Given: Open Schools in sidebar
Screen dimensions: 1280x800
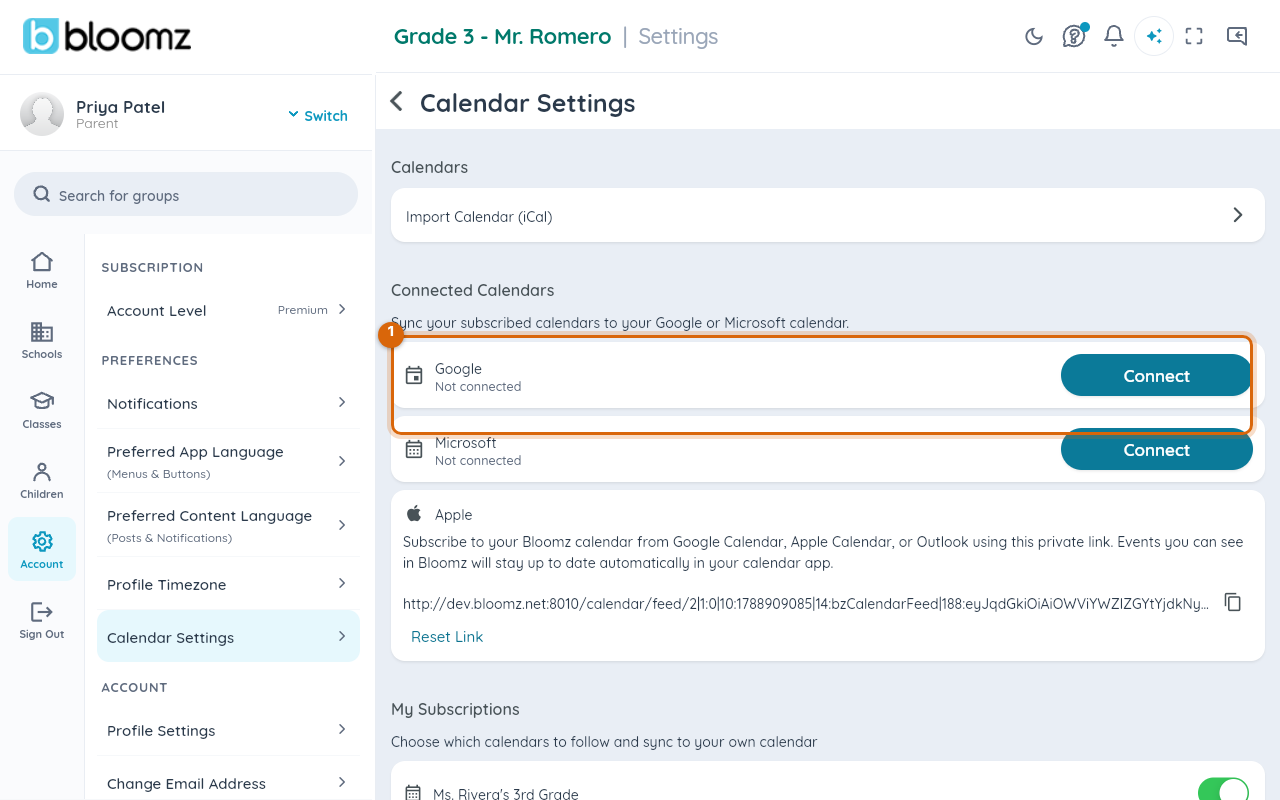Looking at the screenshot, I should click(x=42, y=341).
